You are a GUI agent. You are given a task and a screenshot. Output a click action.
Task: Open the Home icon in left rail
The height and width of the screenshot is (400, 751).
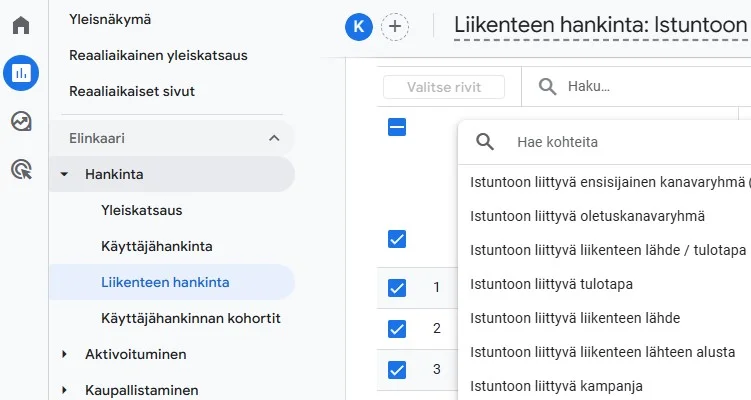click(21, 25)
